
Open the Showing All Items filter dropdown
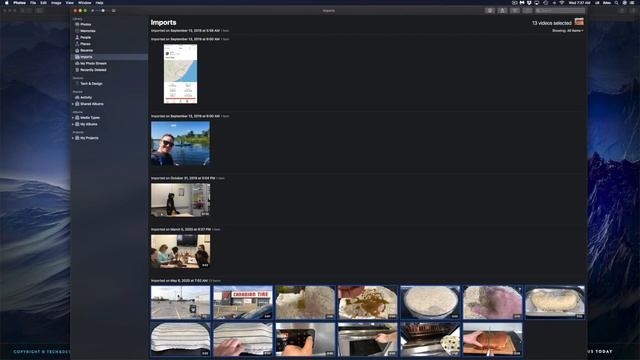tap(568, 31)
